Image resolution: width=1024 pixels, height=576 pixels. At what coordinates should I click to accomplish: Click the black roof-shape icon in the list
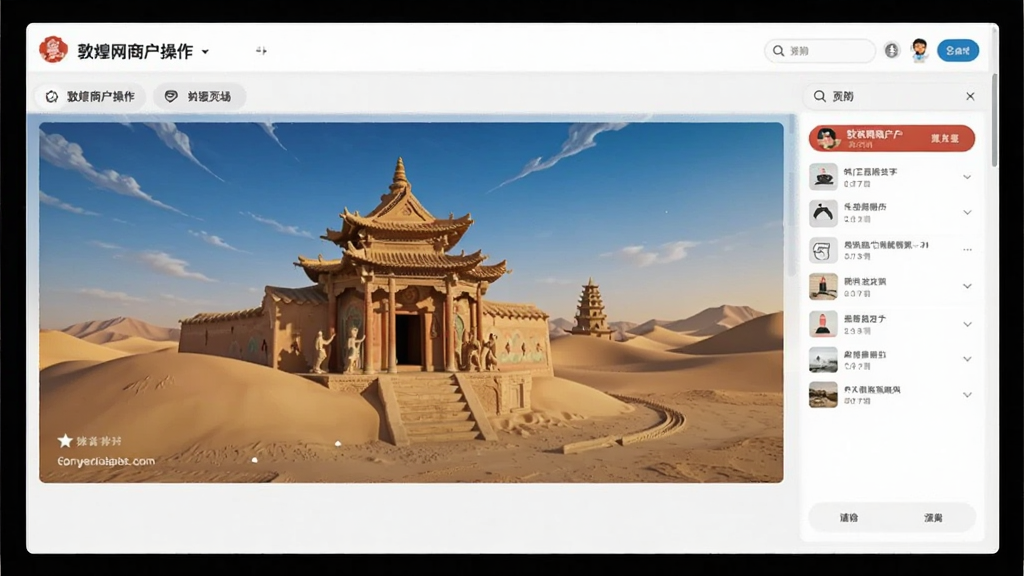(x=823, y=213)
